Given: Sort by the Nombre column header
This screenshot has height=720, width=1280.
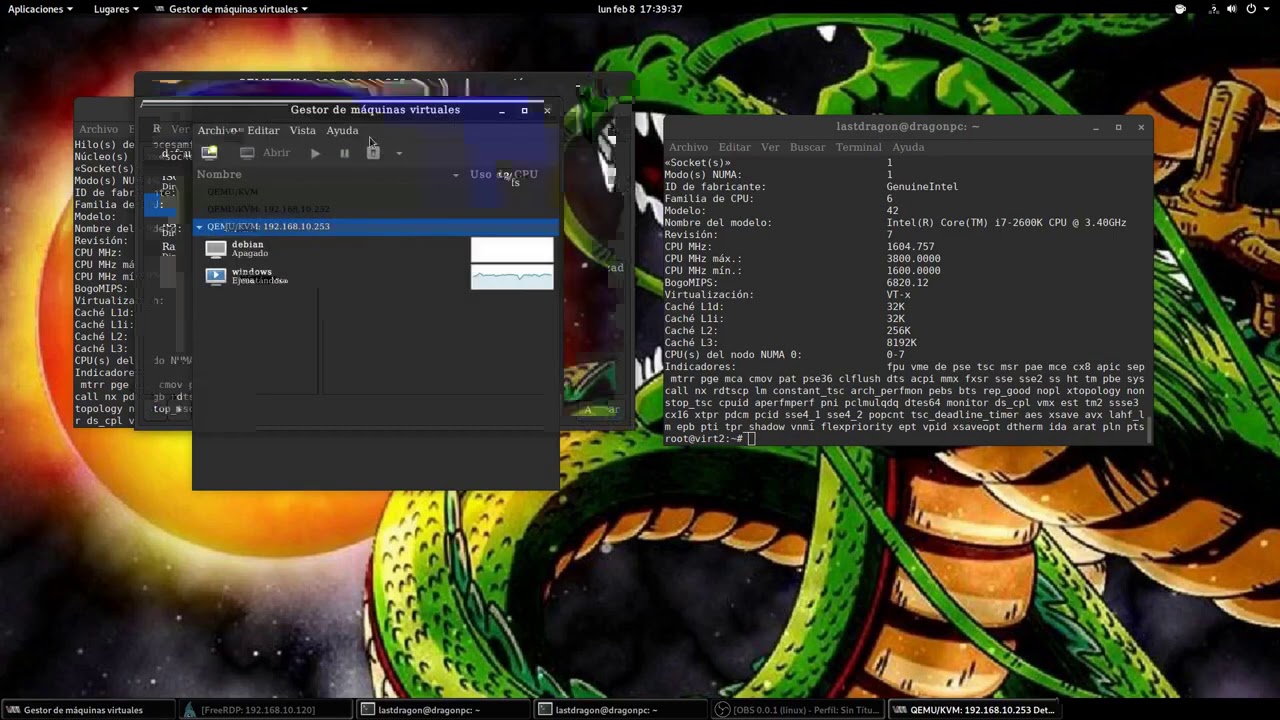Looking at the screenshot, I should (x=219, y=174).
